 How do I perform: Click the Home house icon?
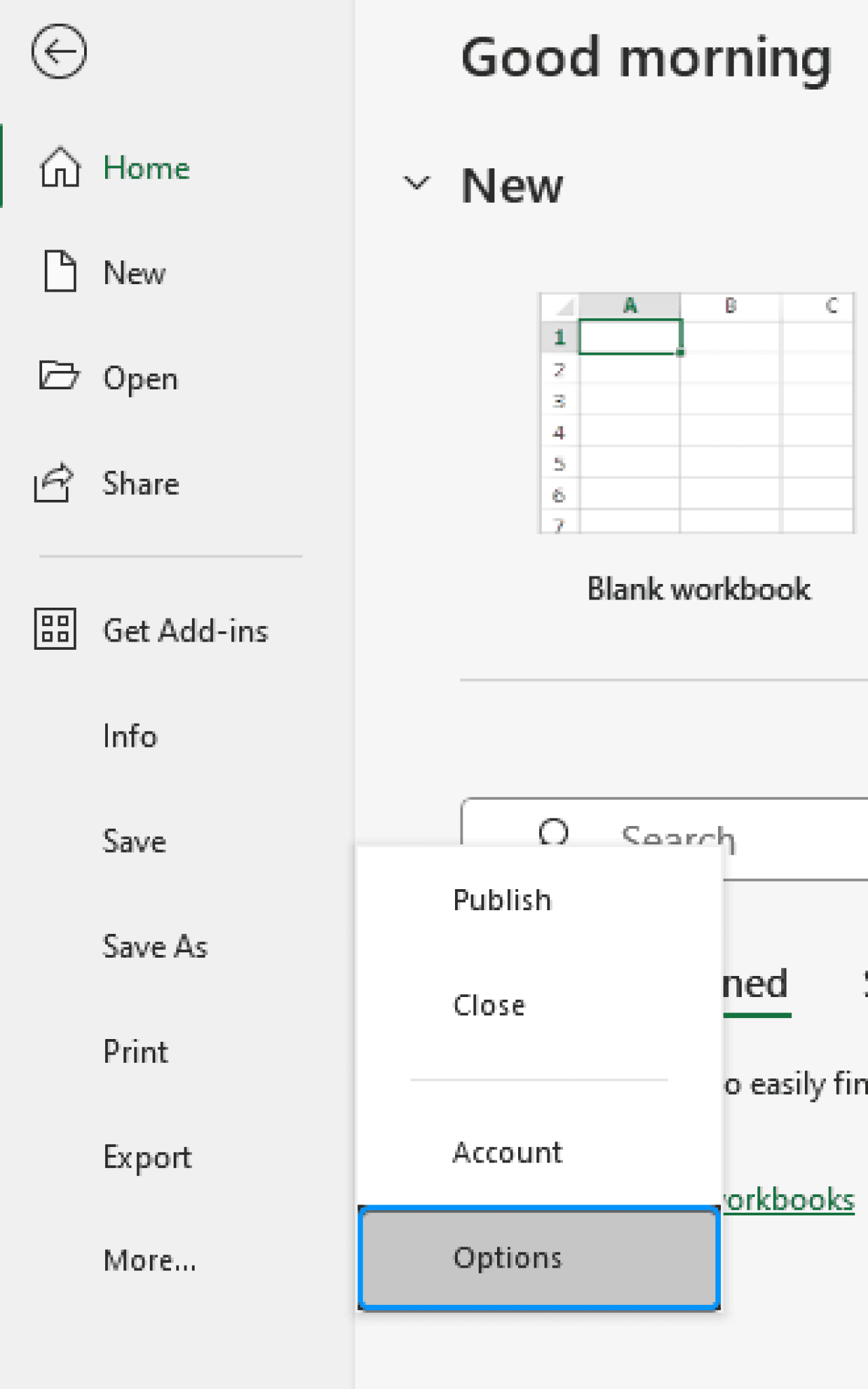pyautogui.click(x=60, y=167)
